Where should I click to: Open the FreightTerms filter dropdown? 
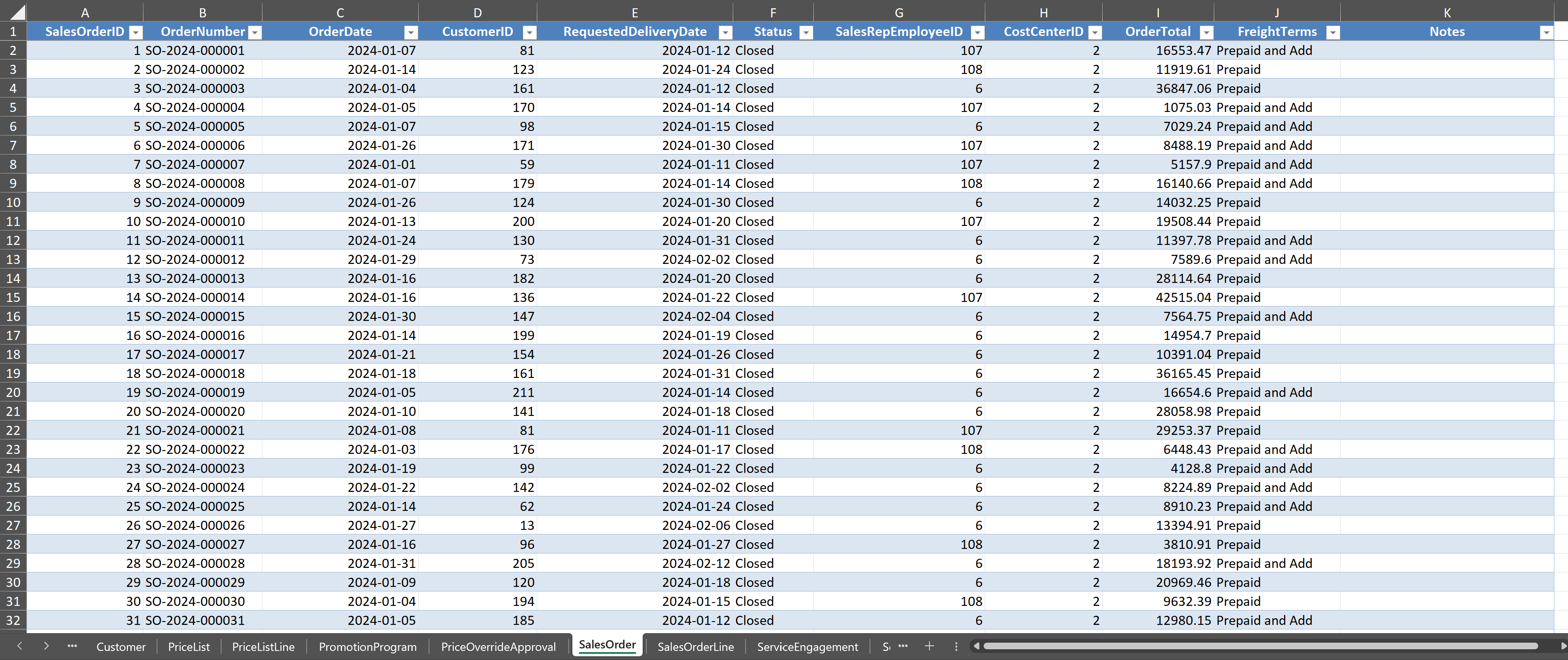tap(1333, 32)
